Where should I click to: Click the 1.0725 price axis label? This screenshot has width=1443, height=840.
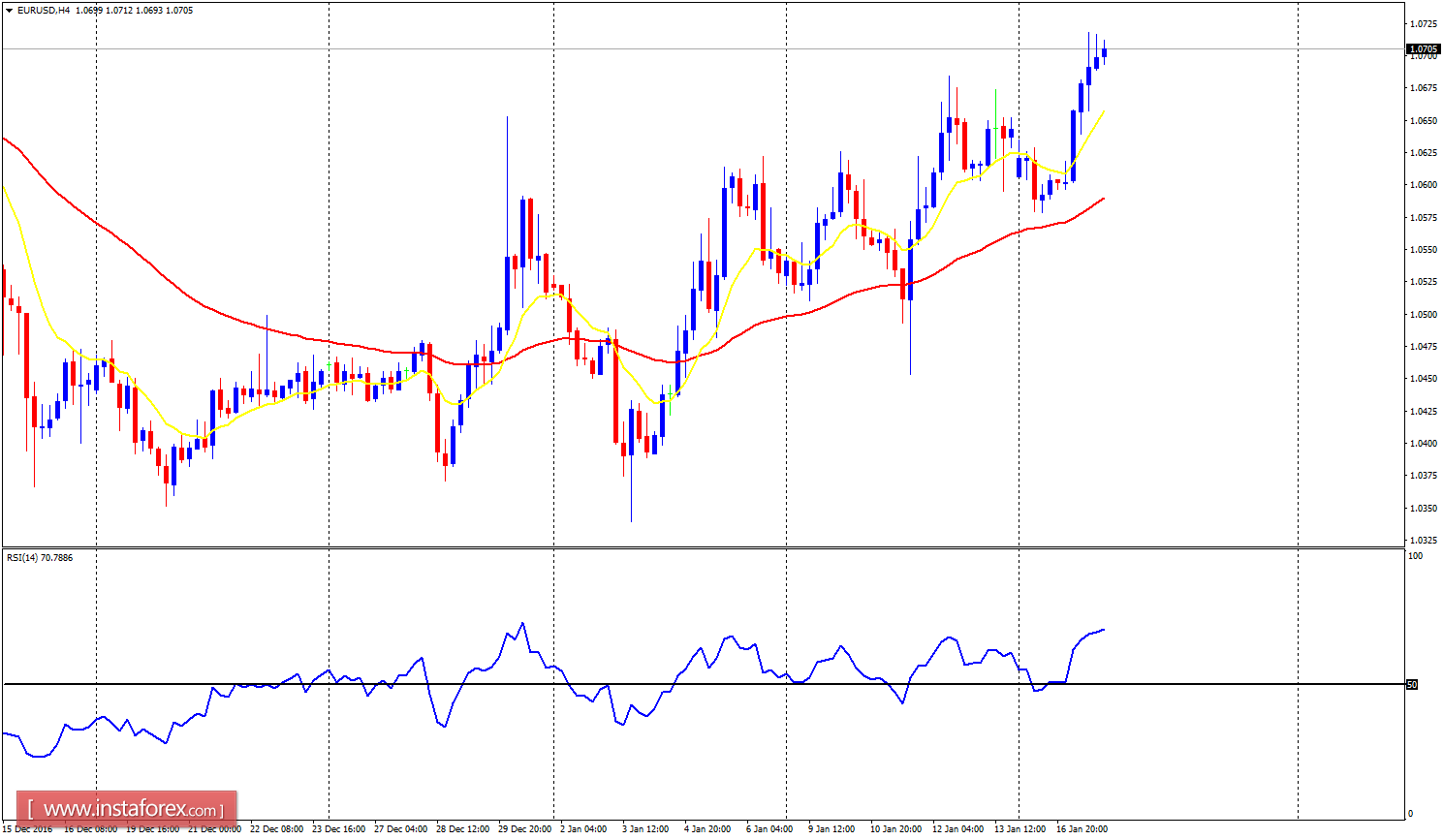[1423, 23]
